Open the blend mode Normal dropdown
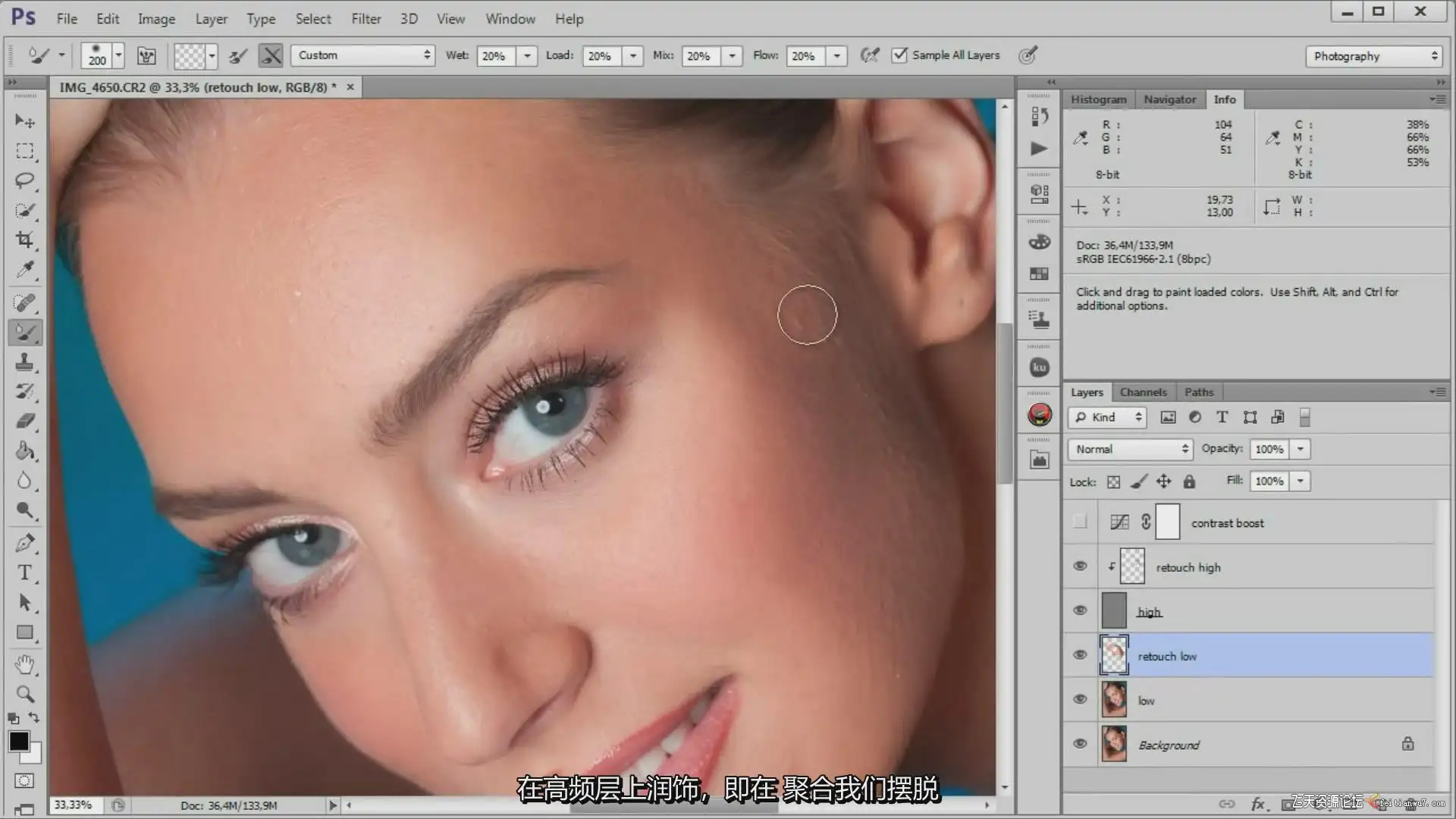The image size is (1456, 819). [1130, 449]
